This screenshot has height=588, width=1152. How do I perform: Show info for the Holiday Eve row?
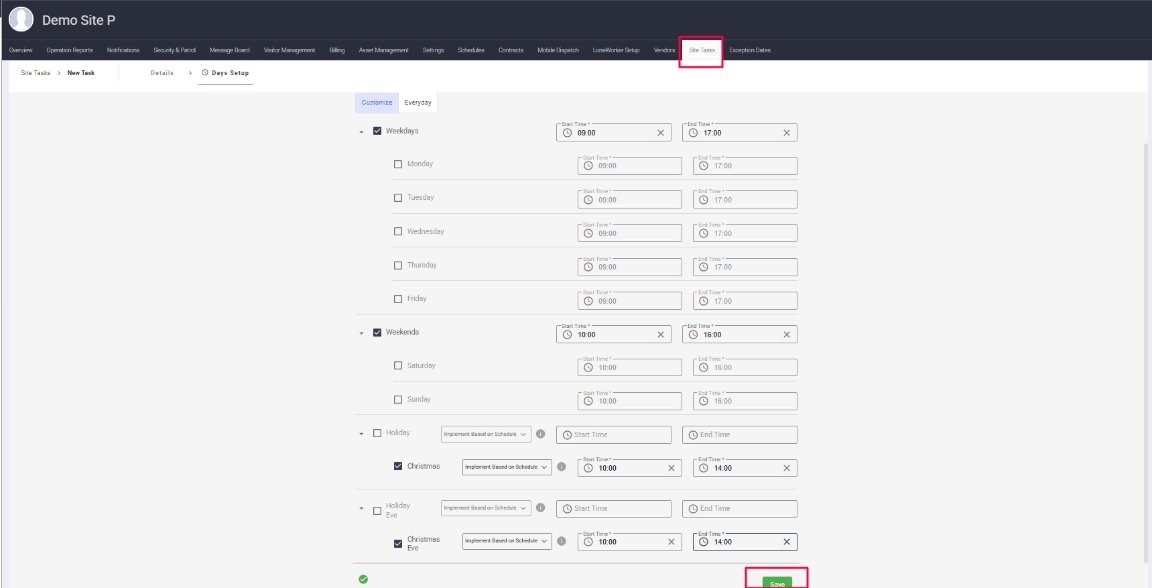541,507
